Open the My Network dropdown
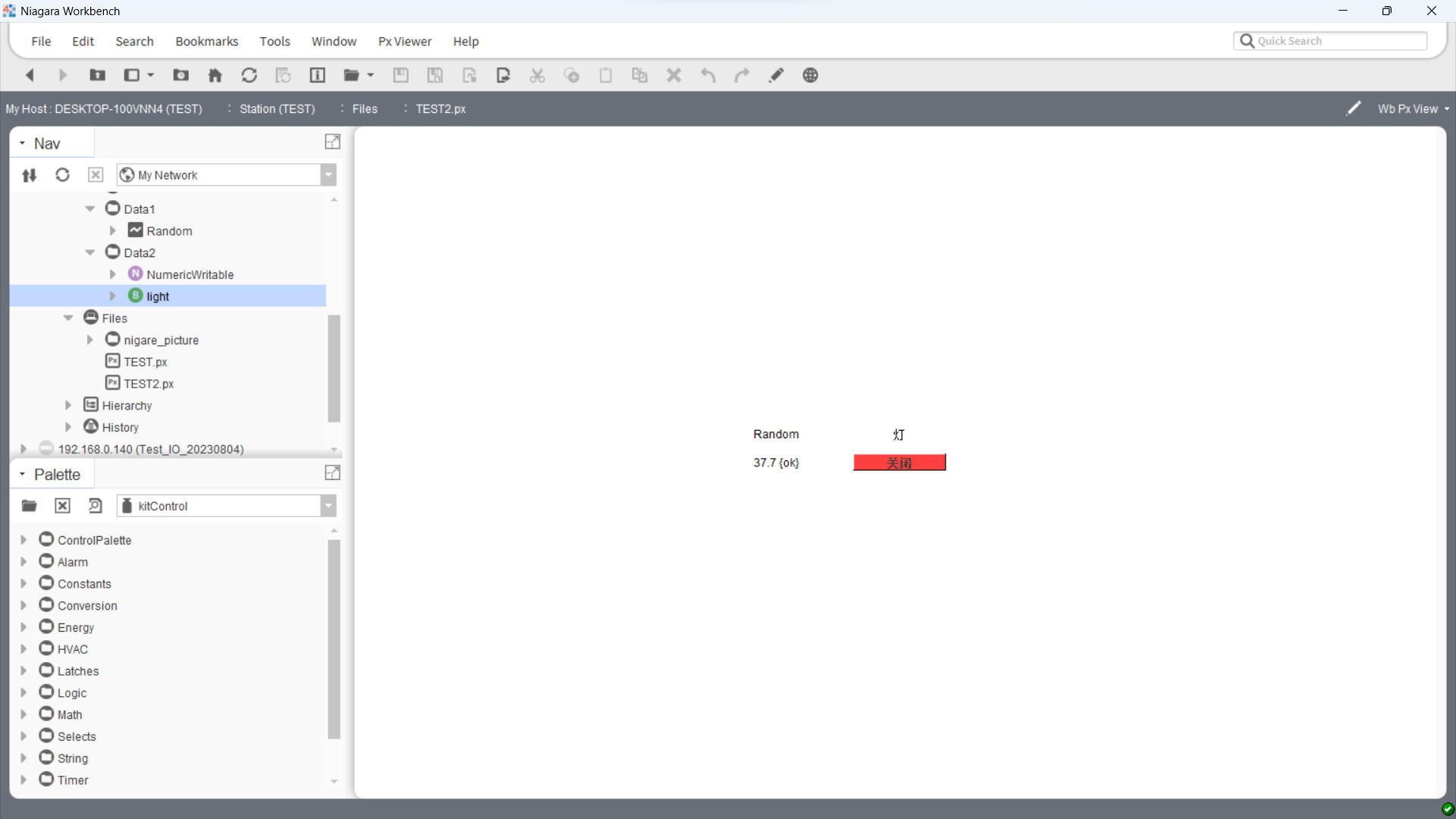1456x819 pixels. tap(328, 175)
